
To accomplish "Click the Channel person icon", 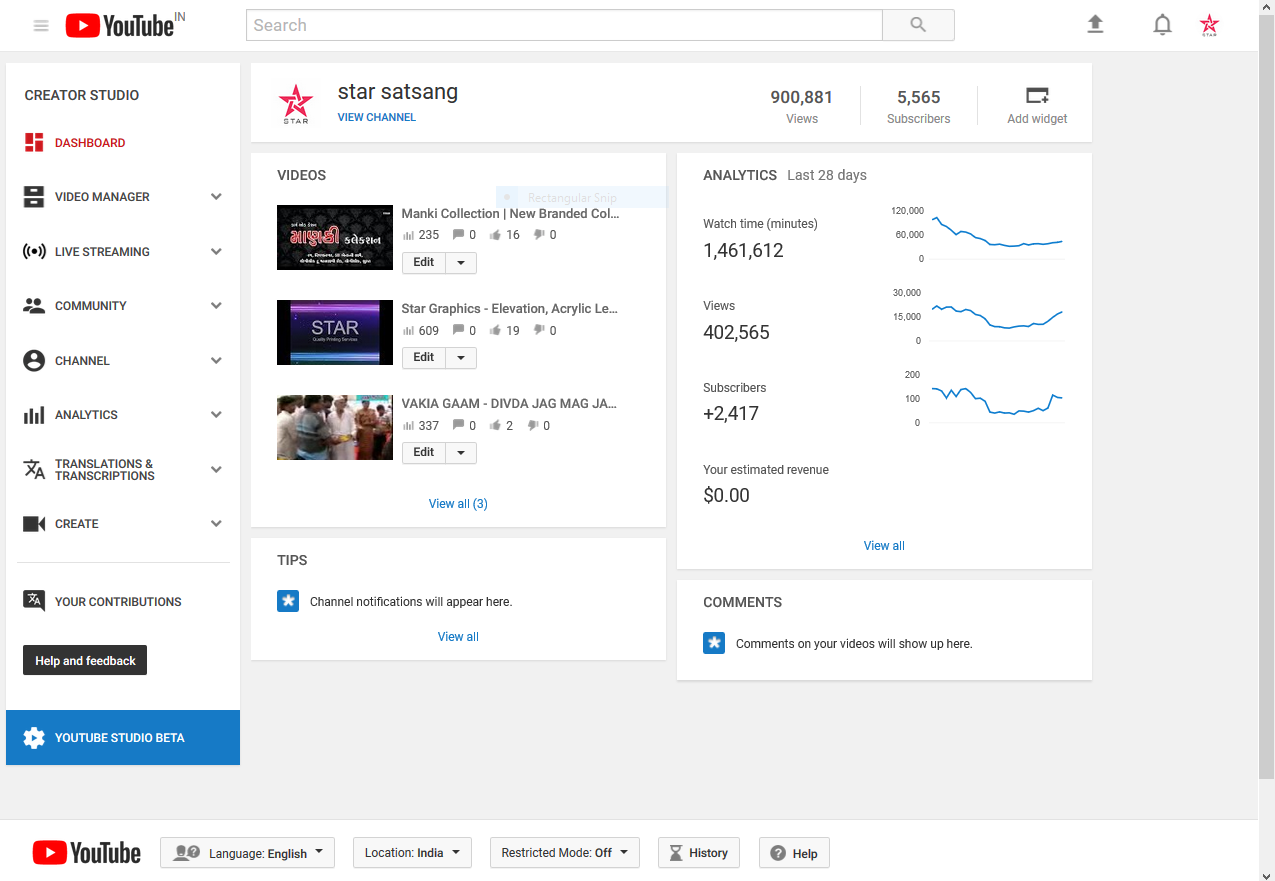I will click(34, 361).
